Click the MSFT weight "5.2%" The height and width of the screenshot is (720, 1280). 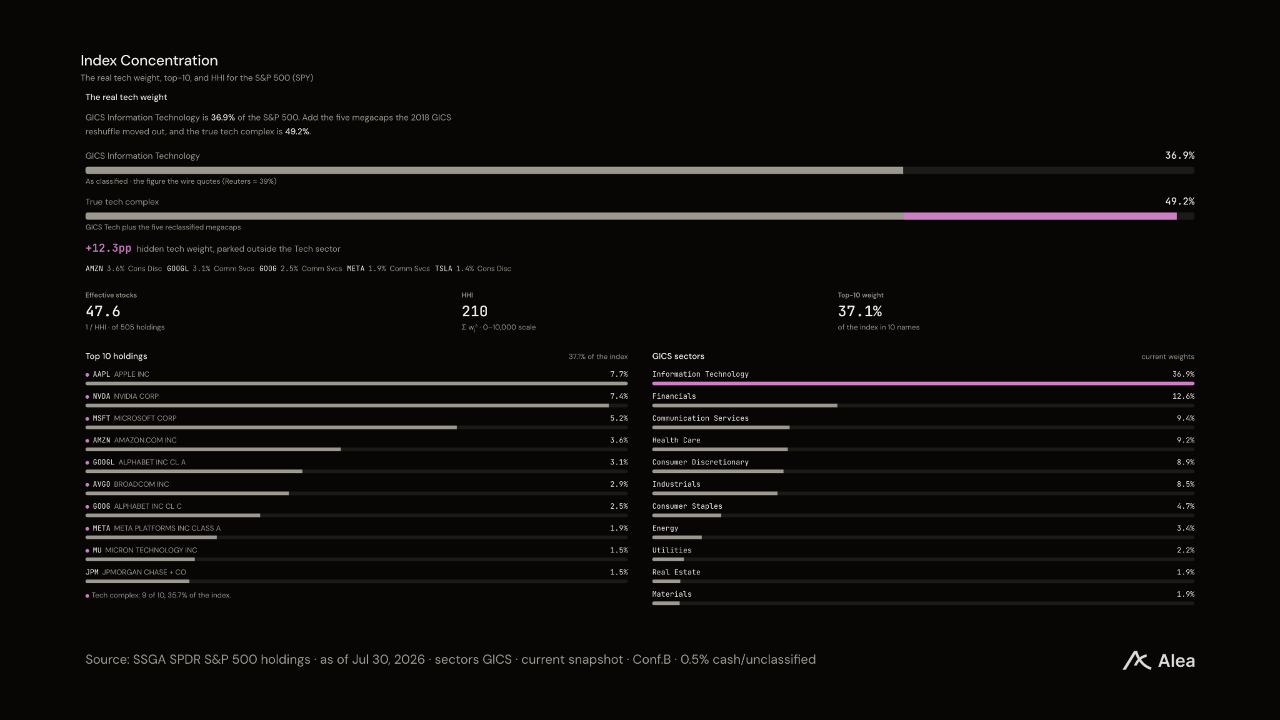[619, 418]
